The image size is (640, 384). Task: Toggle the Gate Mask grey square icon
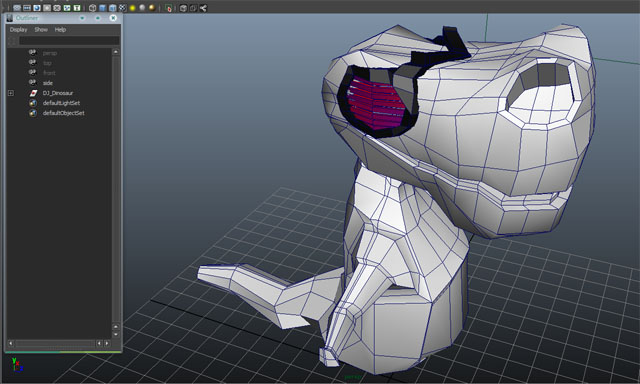(47, 8)
